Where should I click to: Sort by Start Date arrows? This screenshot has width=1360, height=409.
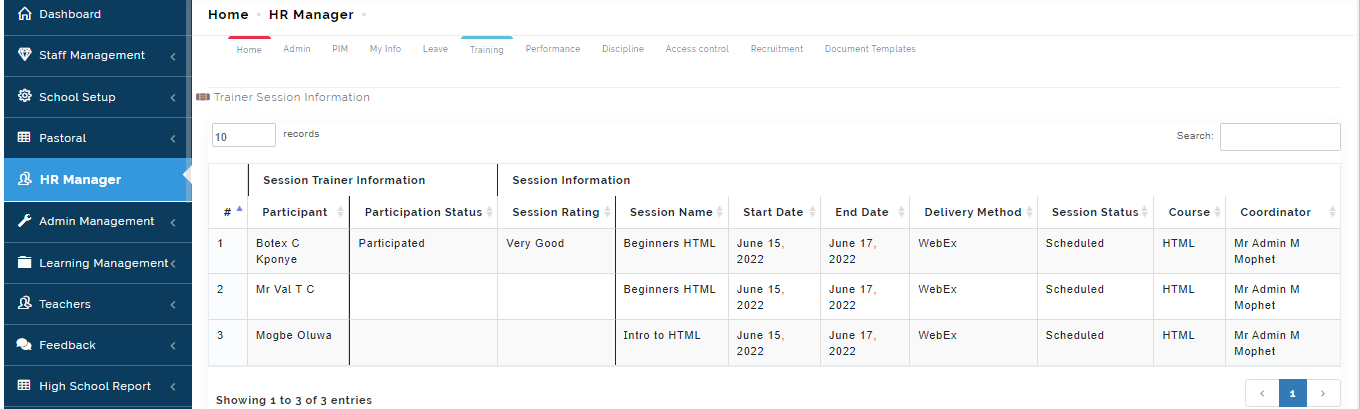pos(812,212)
